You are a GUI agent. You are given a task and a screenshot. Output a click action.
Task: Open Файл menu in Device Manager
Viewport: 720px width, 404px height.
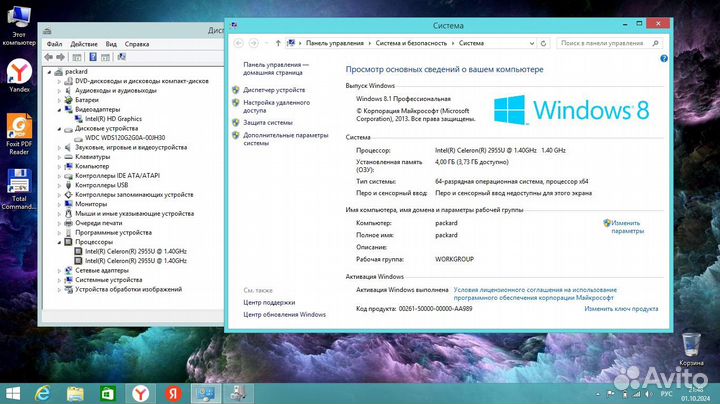tap(54, 44)
